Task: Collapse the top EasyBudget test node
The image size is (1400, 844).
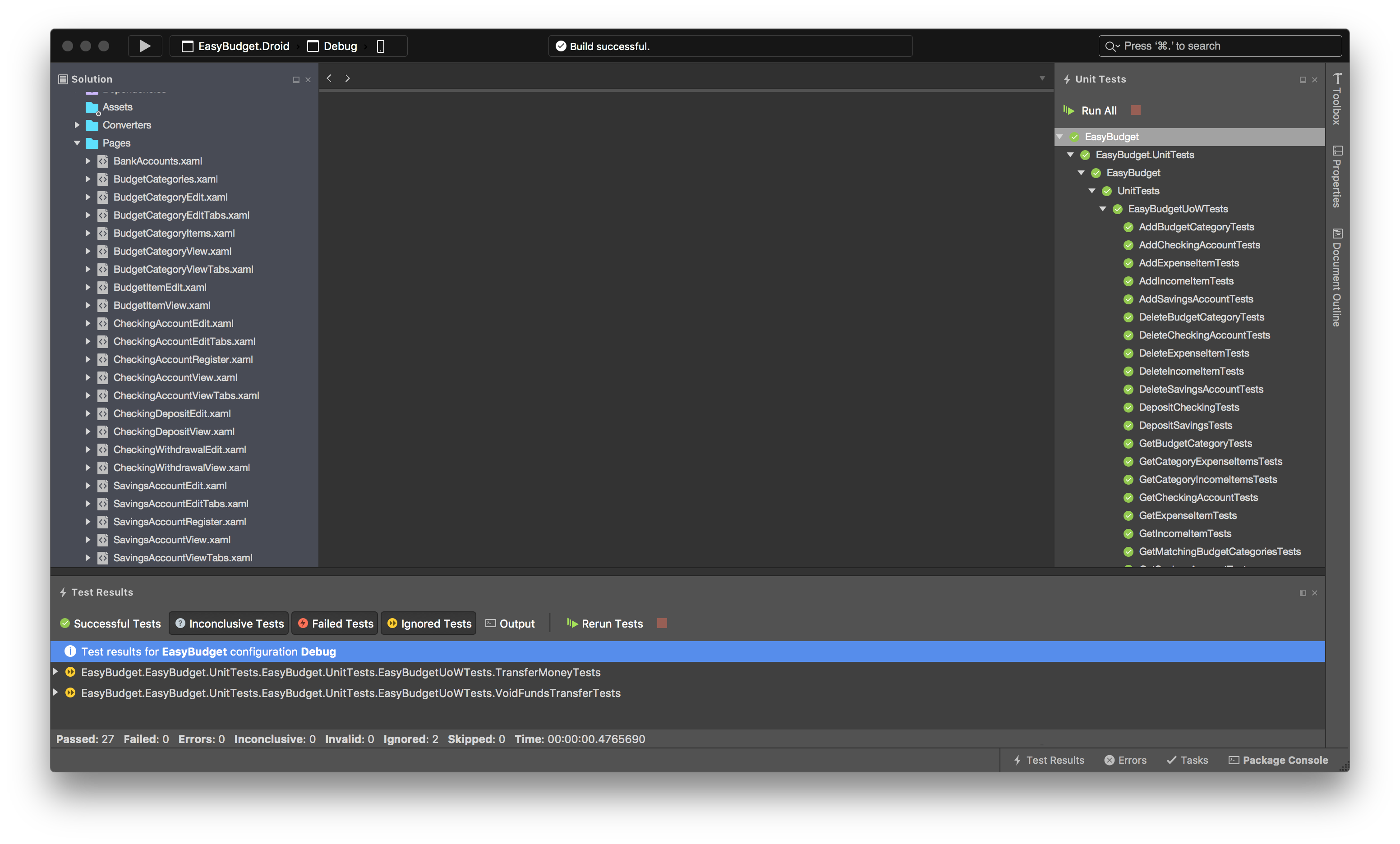Action: [x=1059, y=137]
